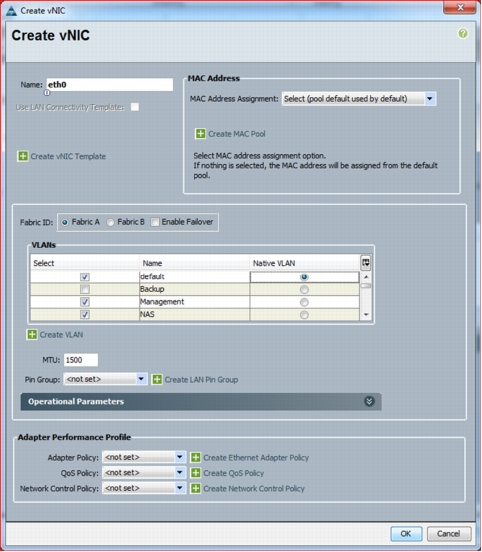Click the OK button
Image resolution: width=482 pixels, height=552 pixels.
pyautogui.click(x=406, y=534)
